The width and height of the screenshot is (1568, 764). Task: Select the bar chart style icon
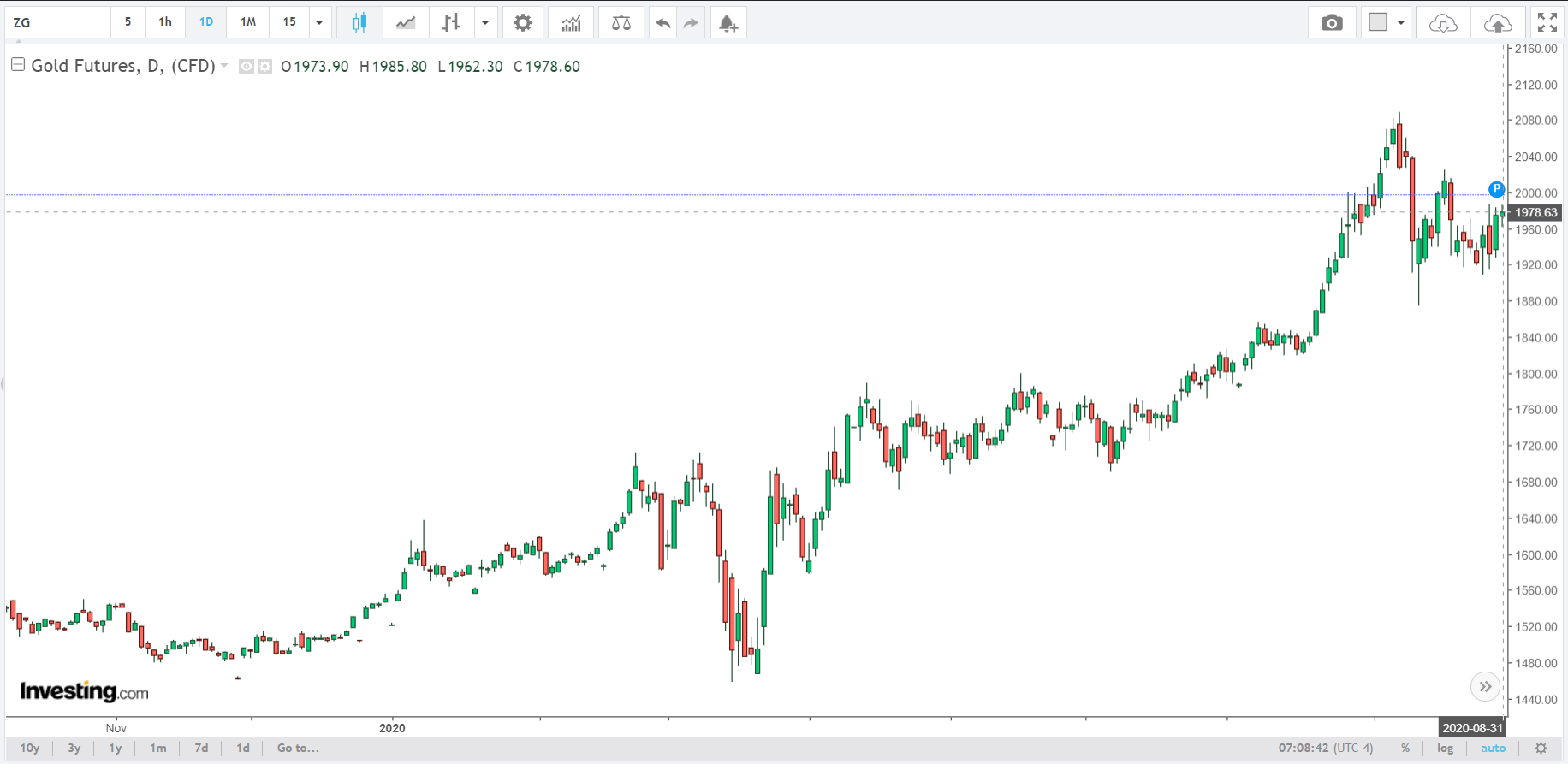click(451, 22)
